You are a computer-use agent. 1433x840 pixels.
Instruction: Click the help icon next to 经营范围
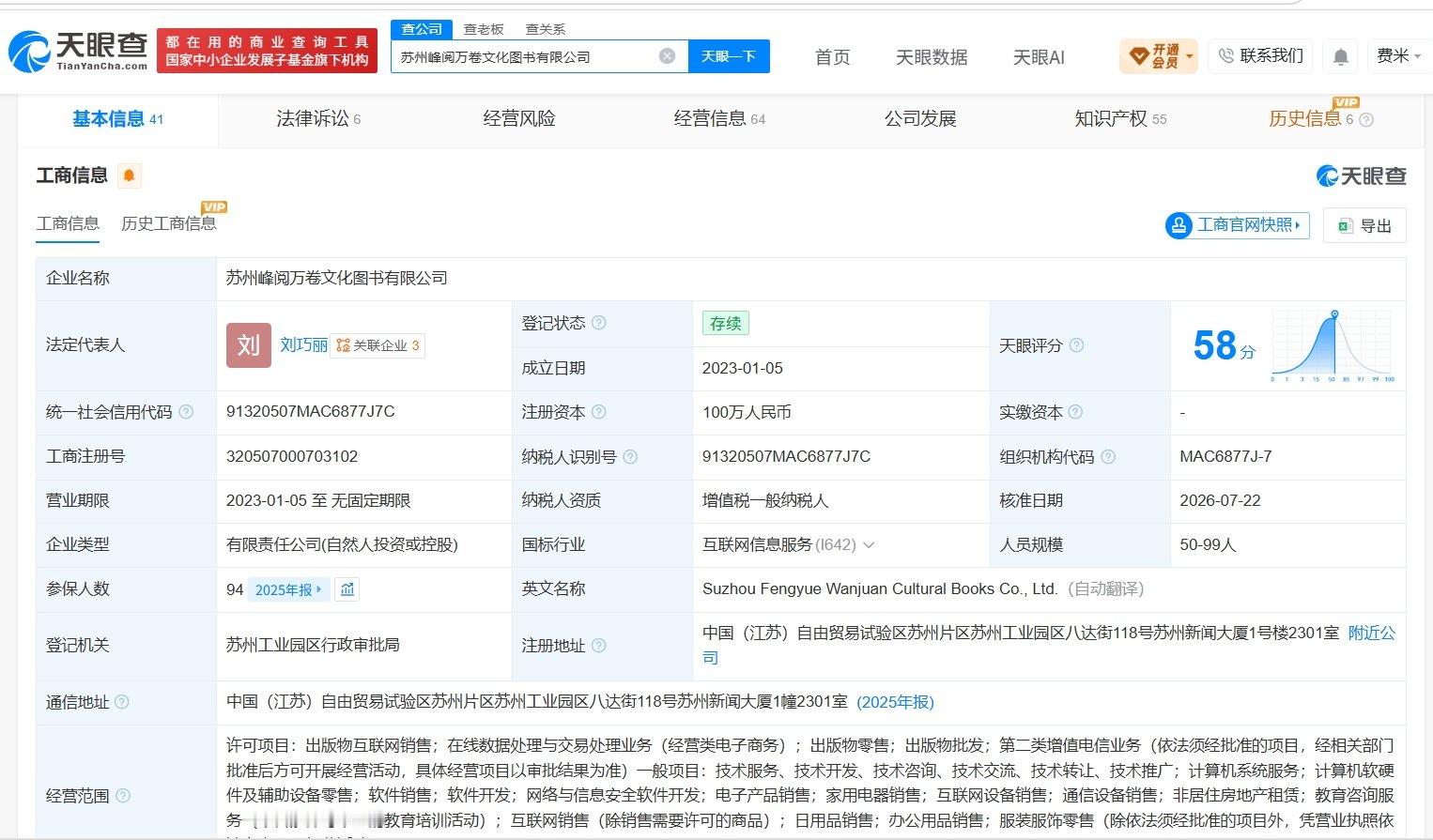pyautogui.click(x=122, y=796)
